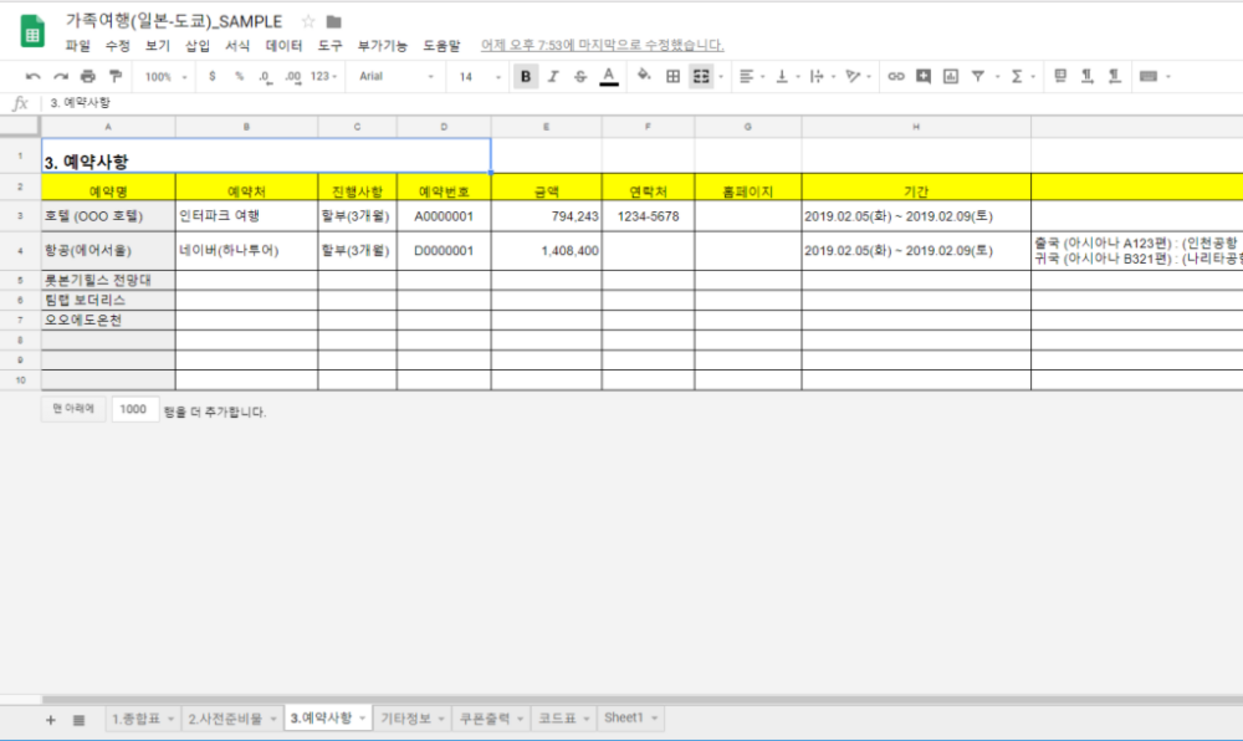Click the insert chart icon

[950, 76]
